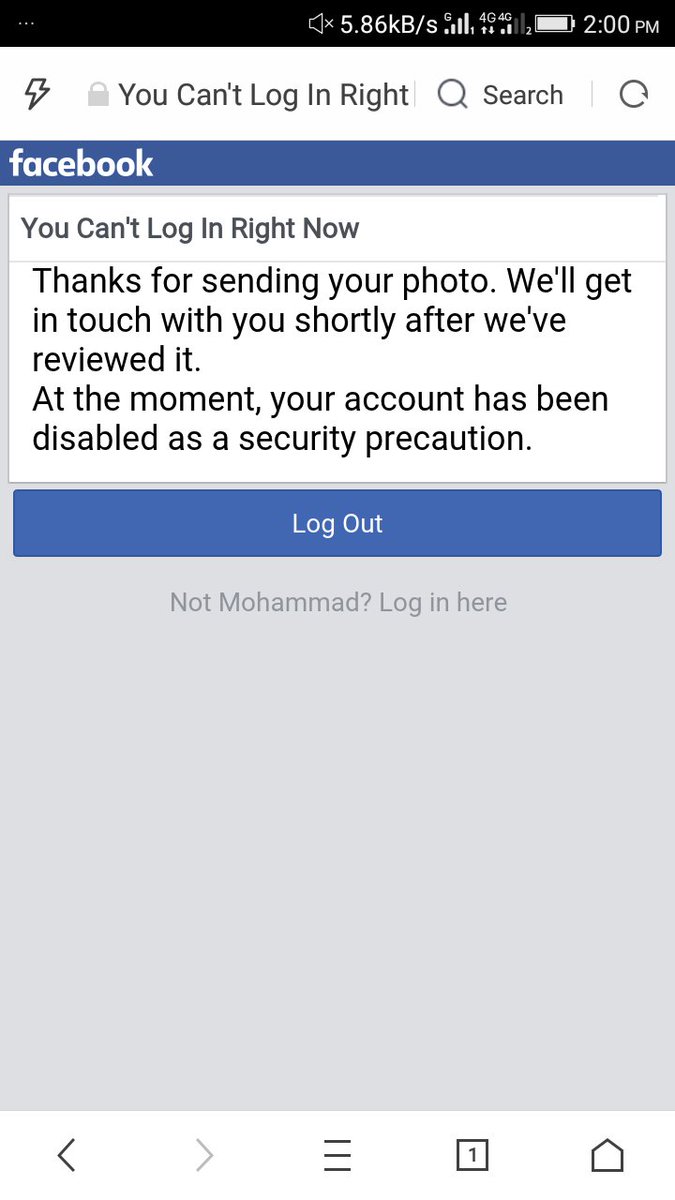Tap the facebook logo in header
The height and width of the screenshot is (1200, 675).
click(81, 163)
